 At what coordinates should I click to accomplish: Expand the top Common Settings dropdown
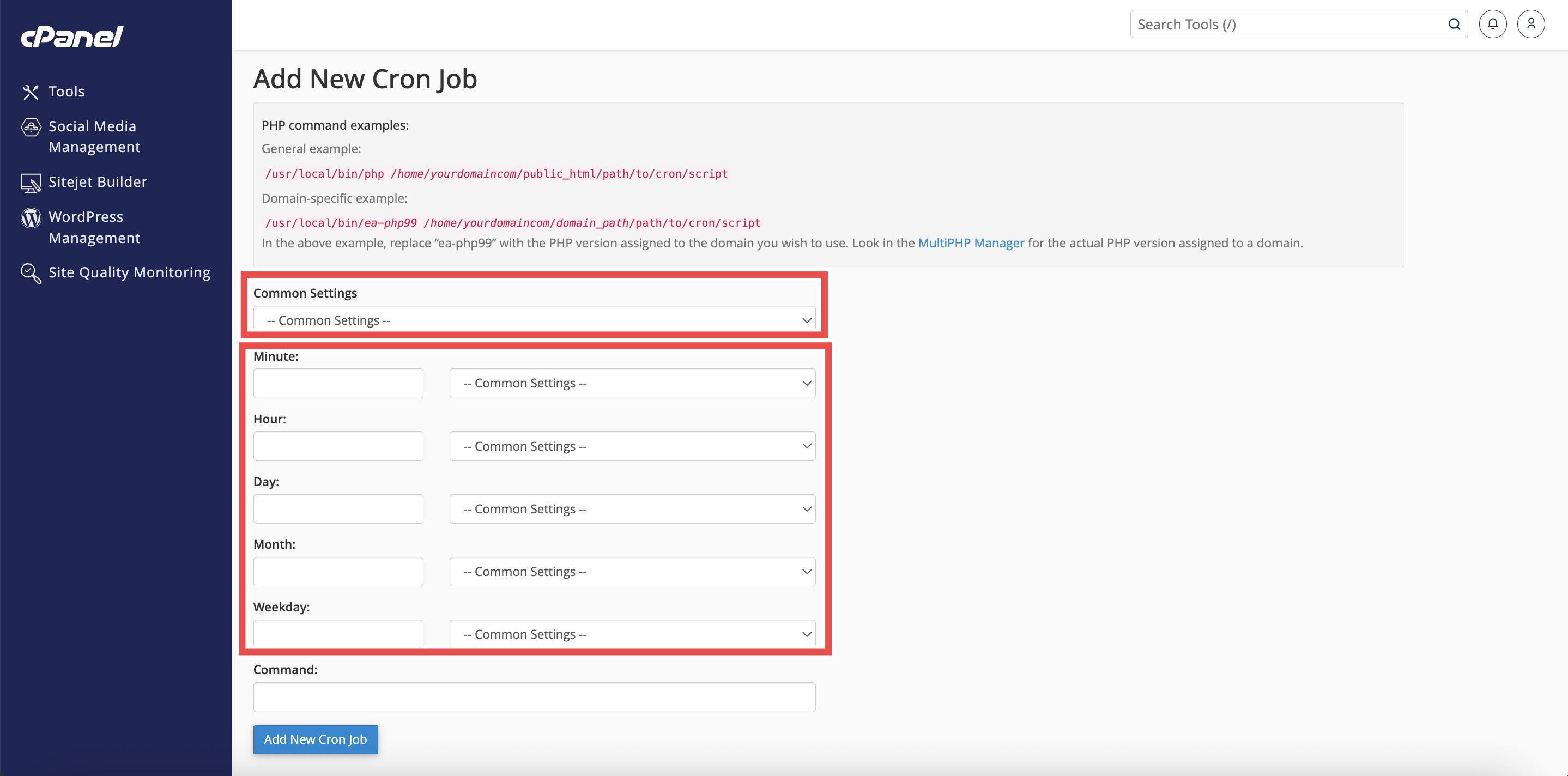click(x=534, y=320)
